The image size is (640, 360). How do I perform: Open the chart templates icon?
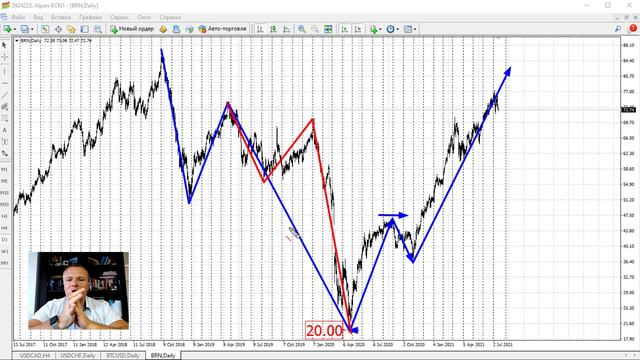coord(407,29)
